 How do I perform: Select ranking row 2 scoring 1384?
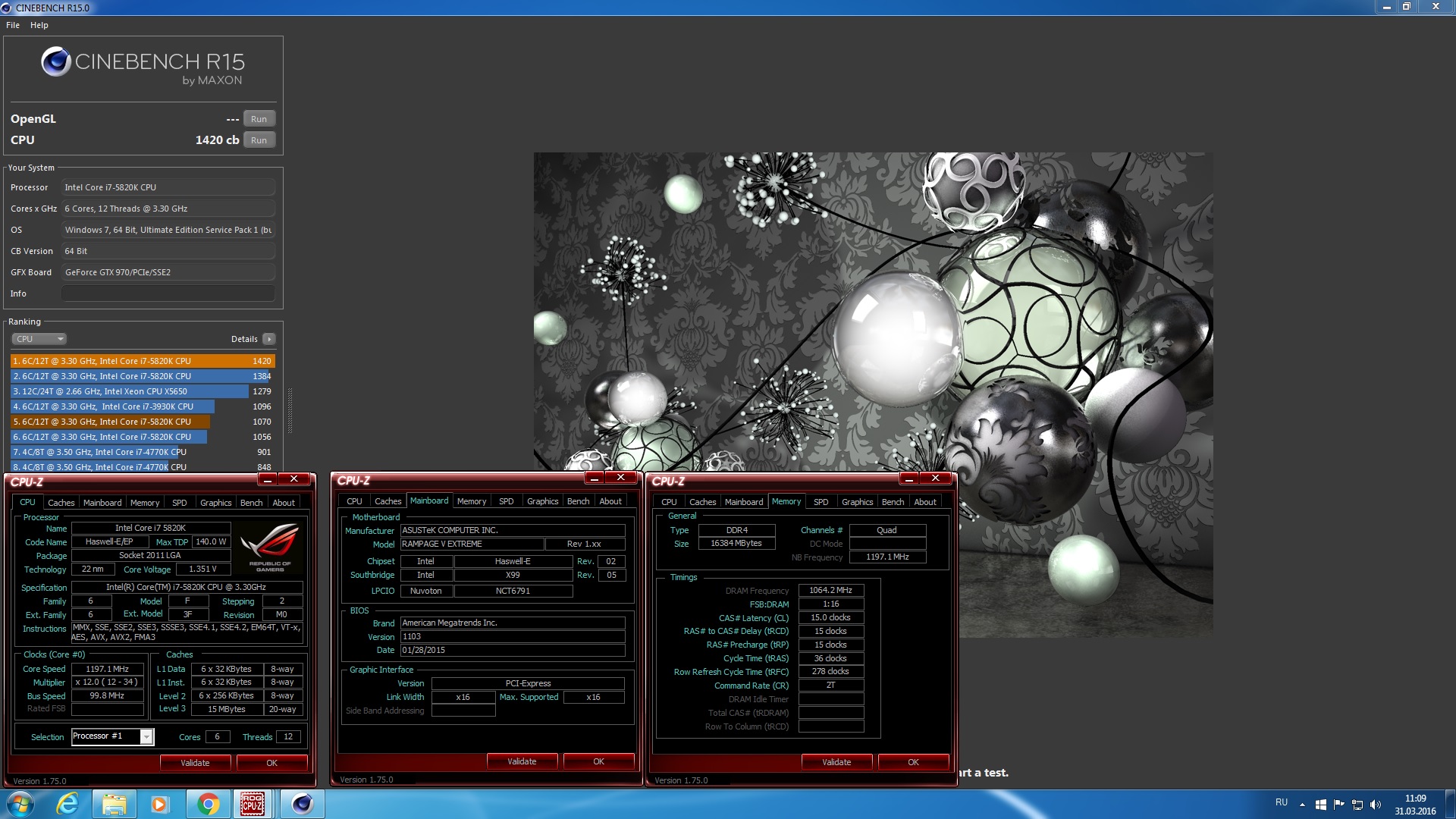click(143, 376)
